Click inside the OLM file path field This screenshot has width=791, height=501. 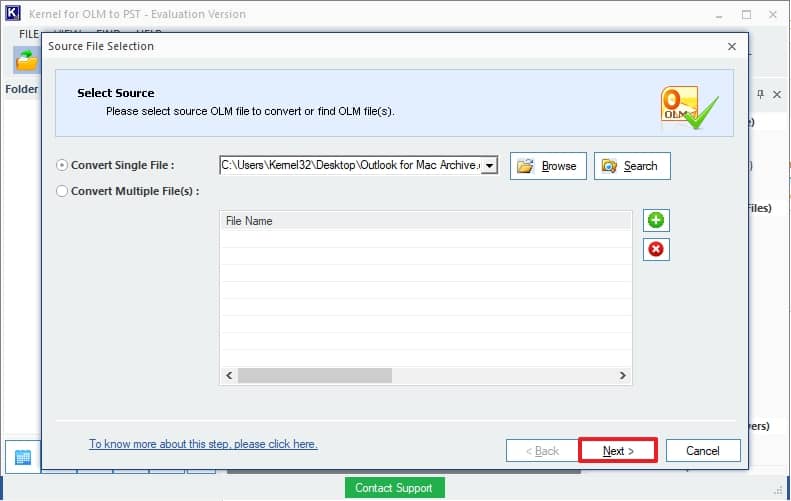coord(351,165)
